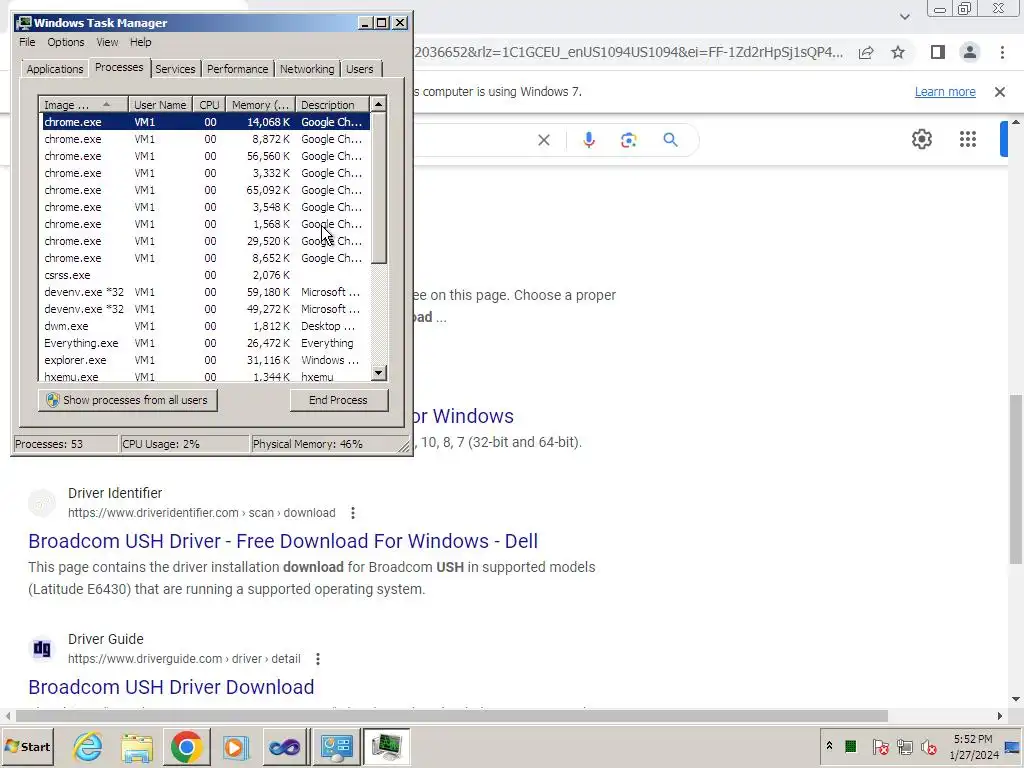Screen dimensions: 1024x768
Task: Click the Chrome horizontal scrollbar thumb
Action: (x=451, y=716)
